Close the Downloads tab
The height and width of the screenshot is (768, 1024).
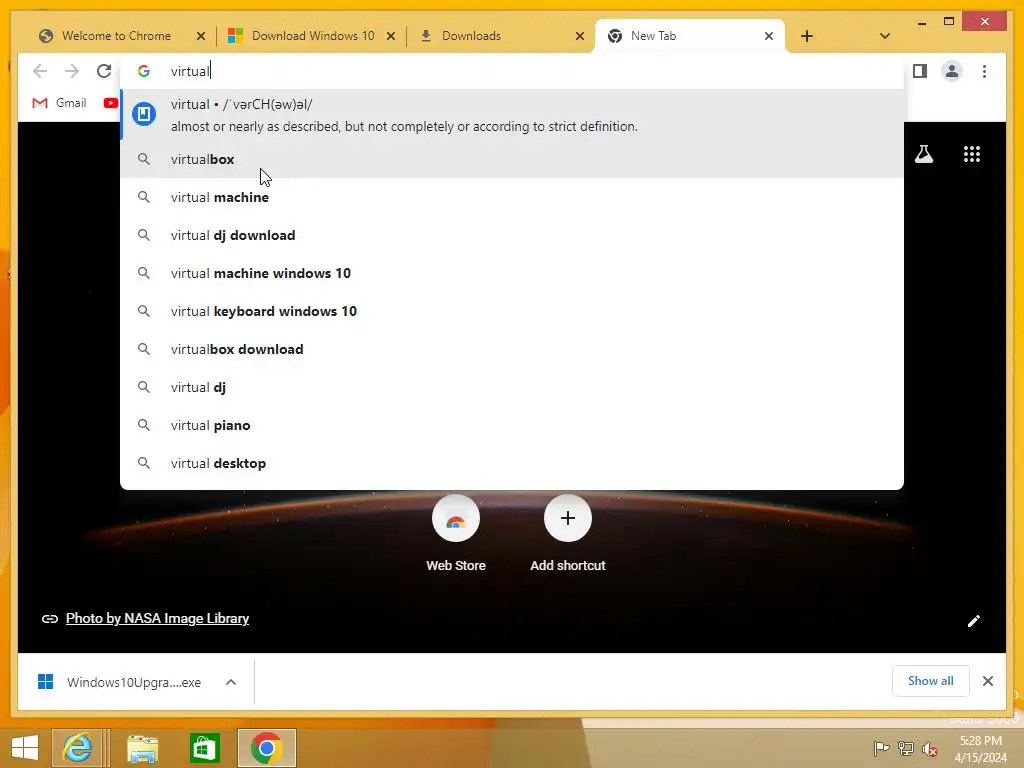tap(579, 36)
